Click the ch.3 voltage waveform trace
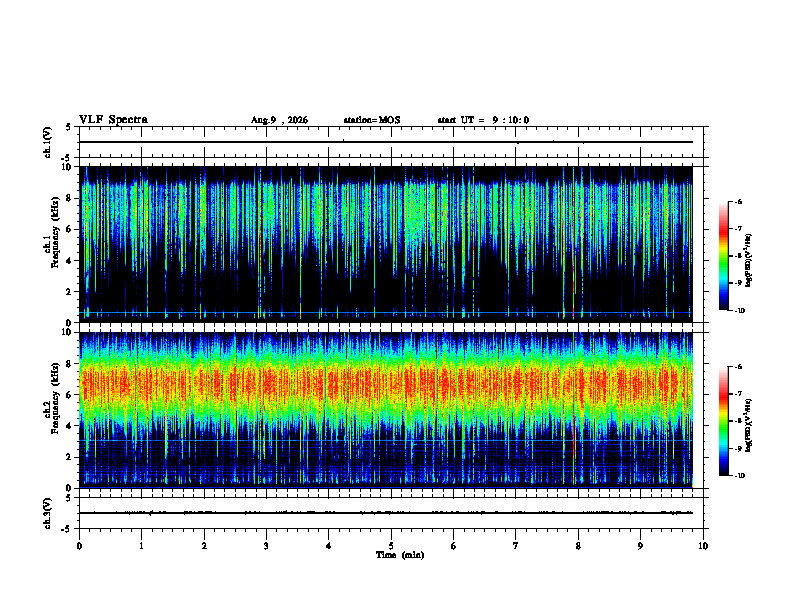792x612 pixels. pos(386,513)
